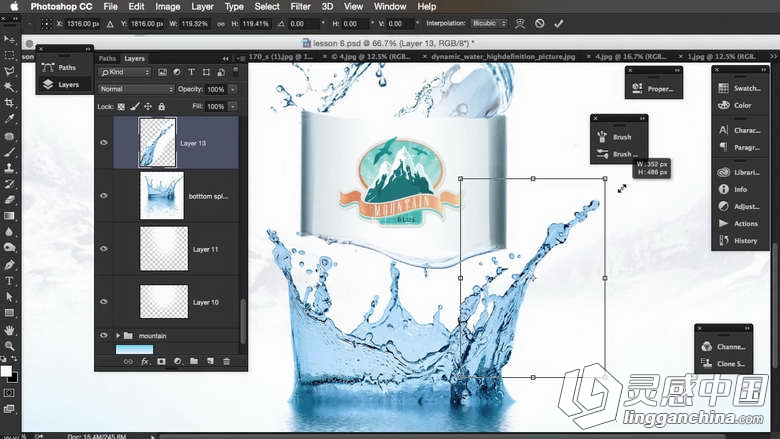
Task: Hide Layer 10
Action: [104, 302]
